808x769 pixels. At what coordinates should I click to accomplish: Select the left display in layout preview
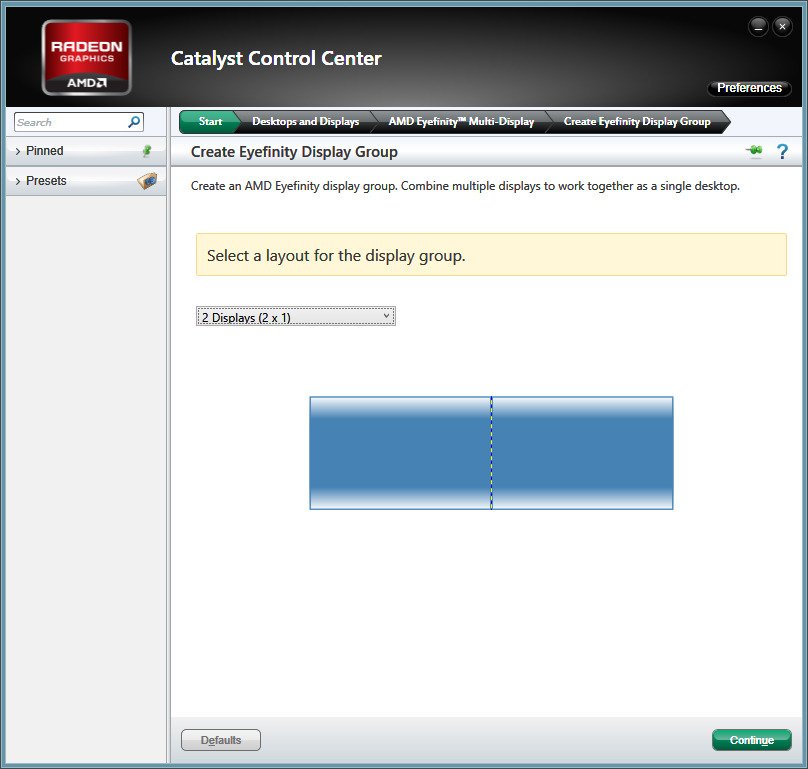point(400,453)
